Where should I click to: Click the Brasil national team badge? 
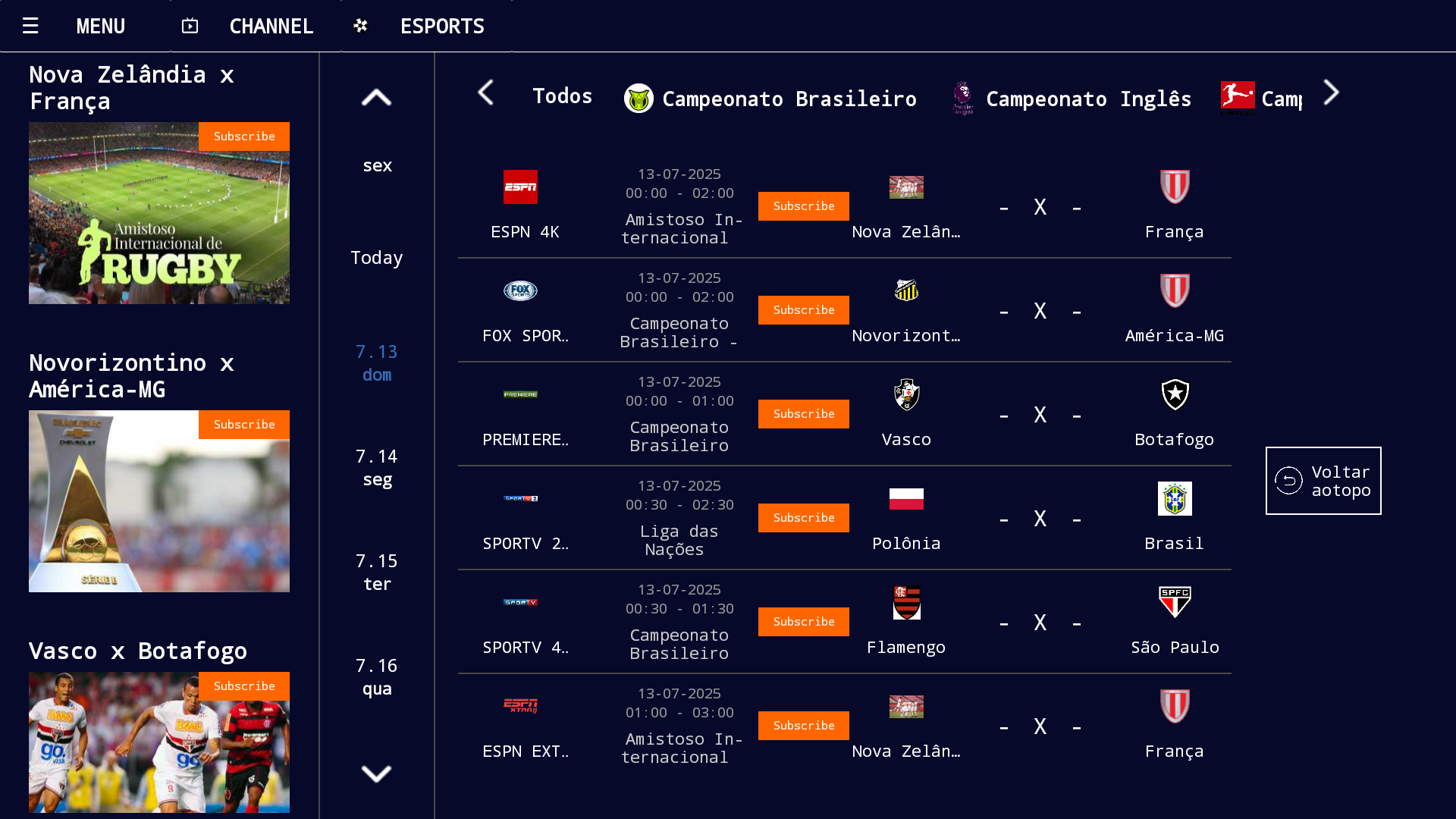(x=1175, y=499)
